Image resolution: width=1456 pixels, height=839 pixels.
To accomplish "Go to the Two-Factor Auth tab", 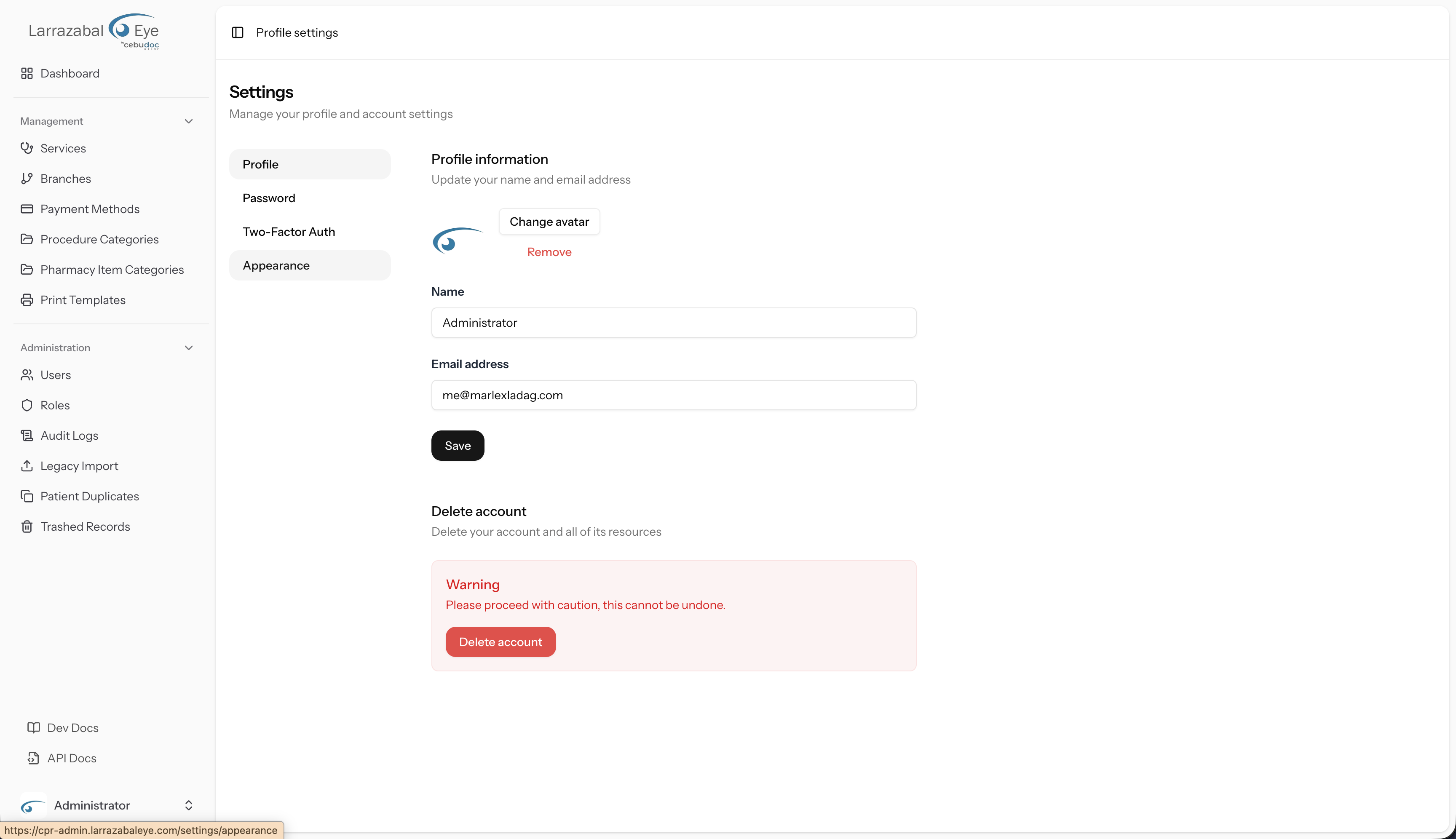I will [310, 232].
